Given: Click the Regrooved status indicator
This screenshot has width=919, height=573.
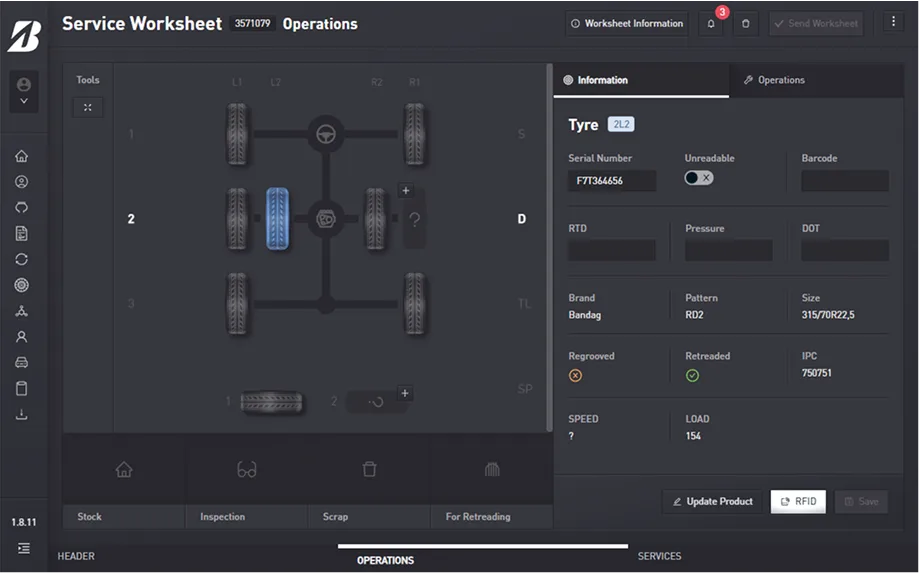Looking at the screenshot, I should (x=576, y=376).
